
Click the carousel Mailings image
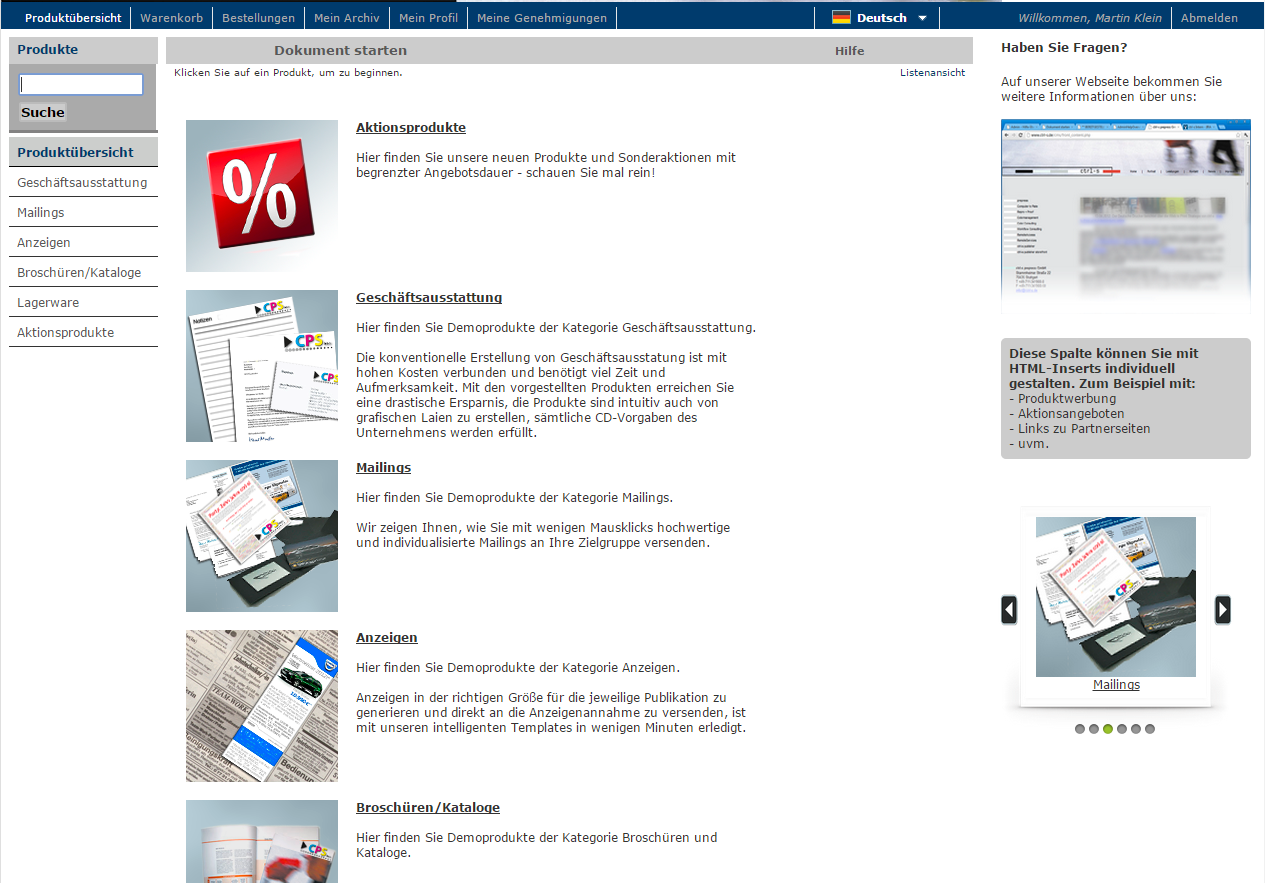[x=1116, y=597]
